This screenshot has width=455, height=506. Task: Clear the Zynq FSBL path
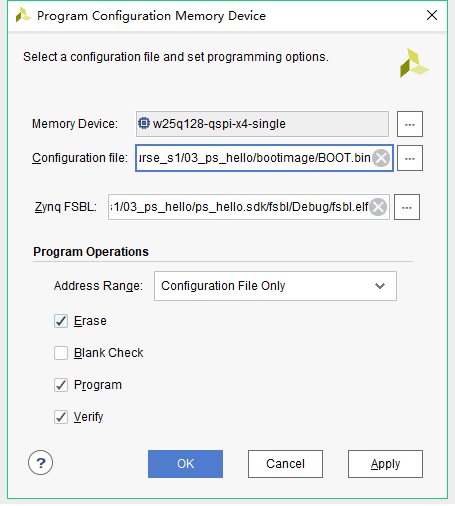click(378, 207)
